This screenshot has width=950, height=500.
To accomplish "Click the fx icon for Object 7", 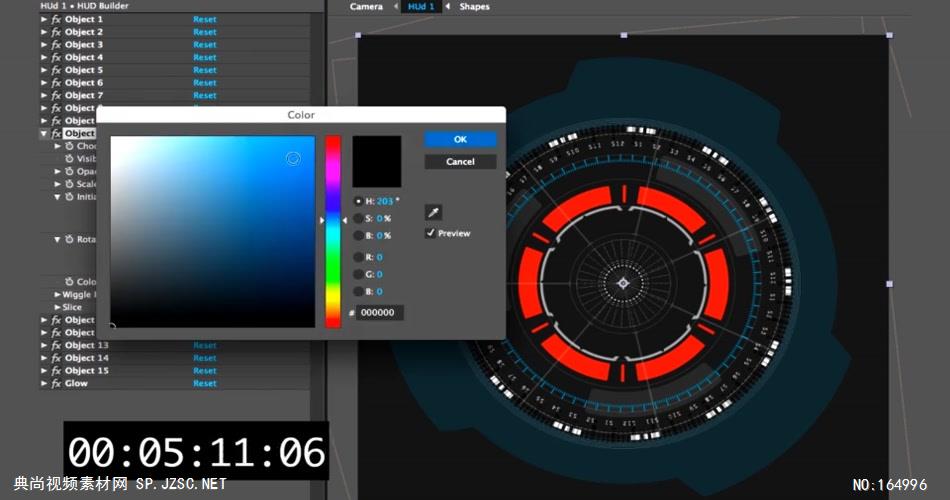I will coord(56,95).
